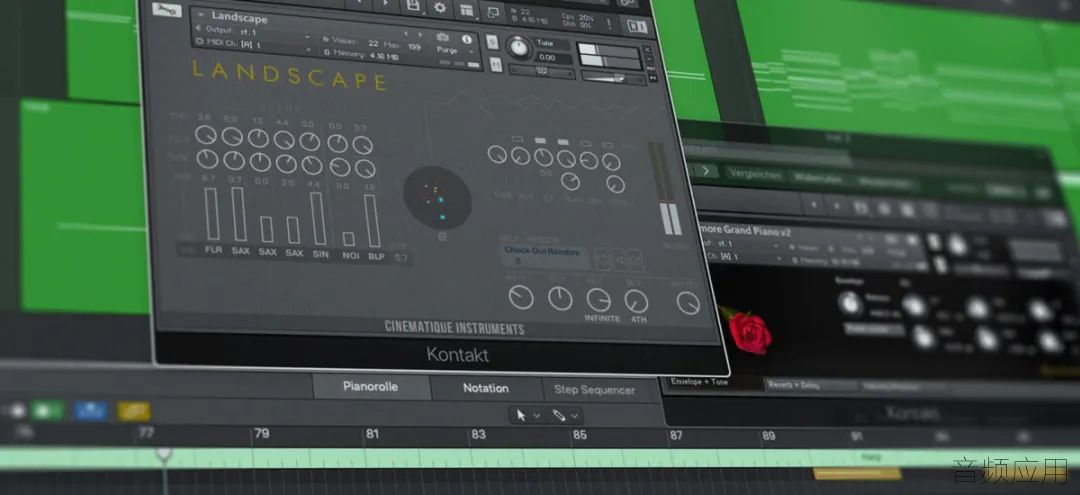This screenshot has width=1080, height=495.
Task: Click the instrument volume slider in header
Action: point(612,78)
